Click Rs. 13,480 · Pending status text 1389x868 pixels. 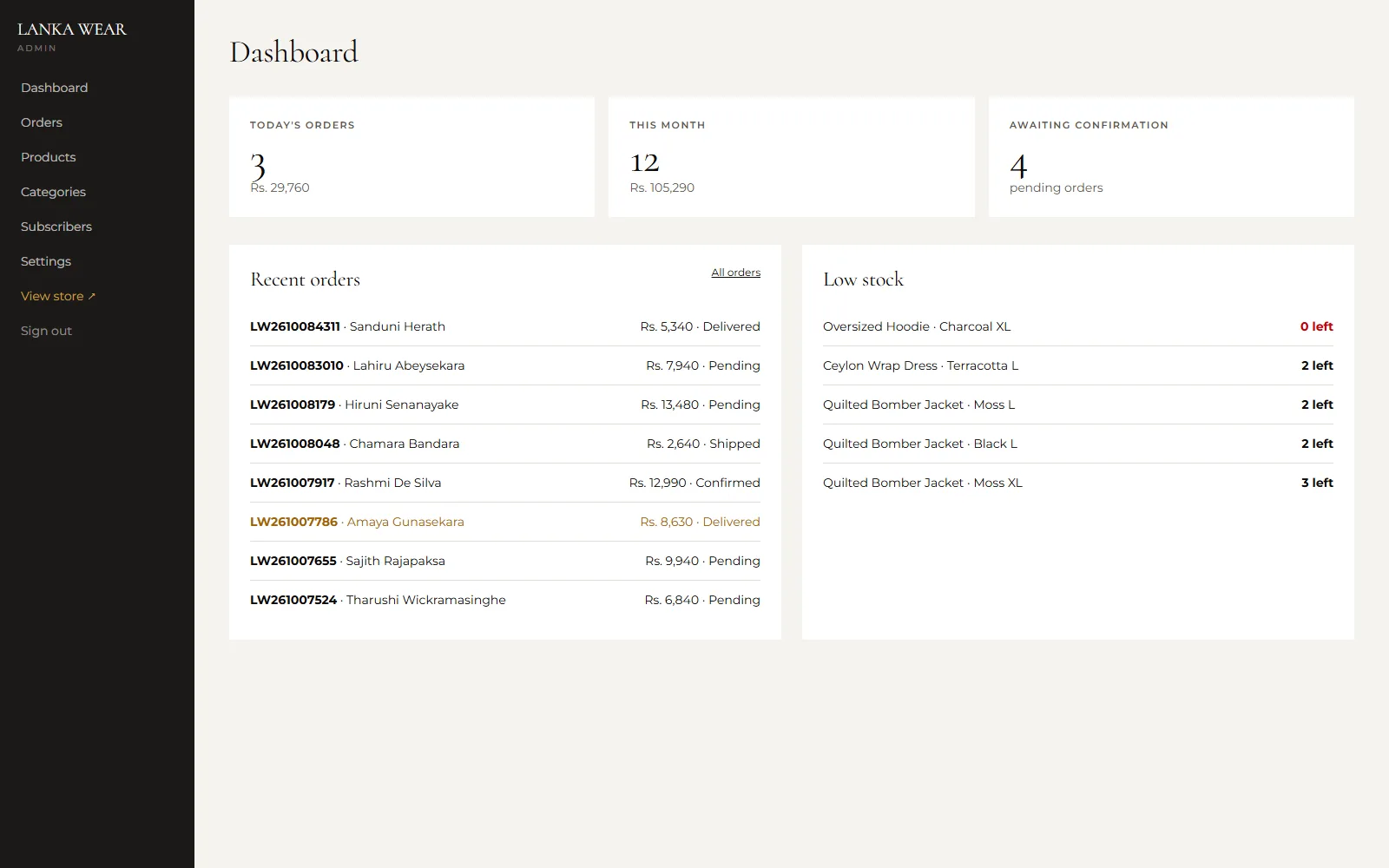pos(701,404)
